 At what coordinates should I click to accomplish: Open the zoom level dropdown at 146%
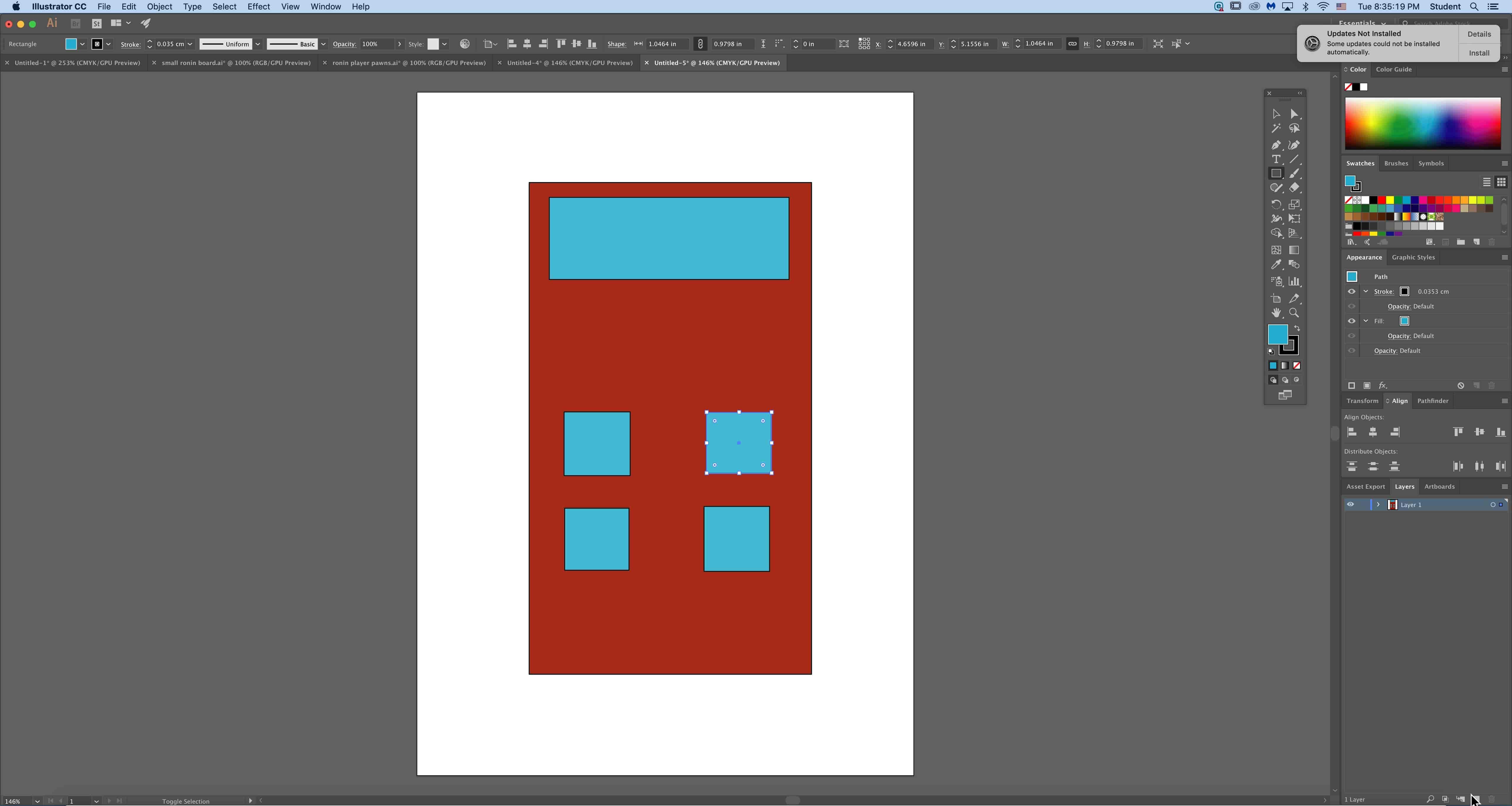(x=37, y=801)
